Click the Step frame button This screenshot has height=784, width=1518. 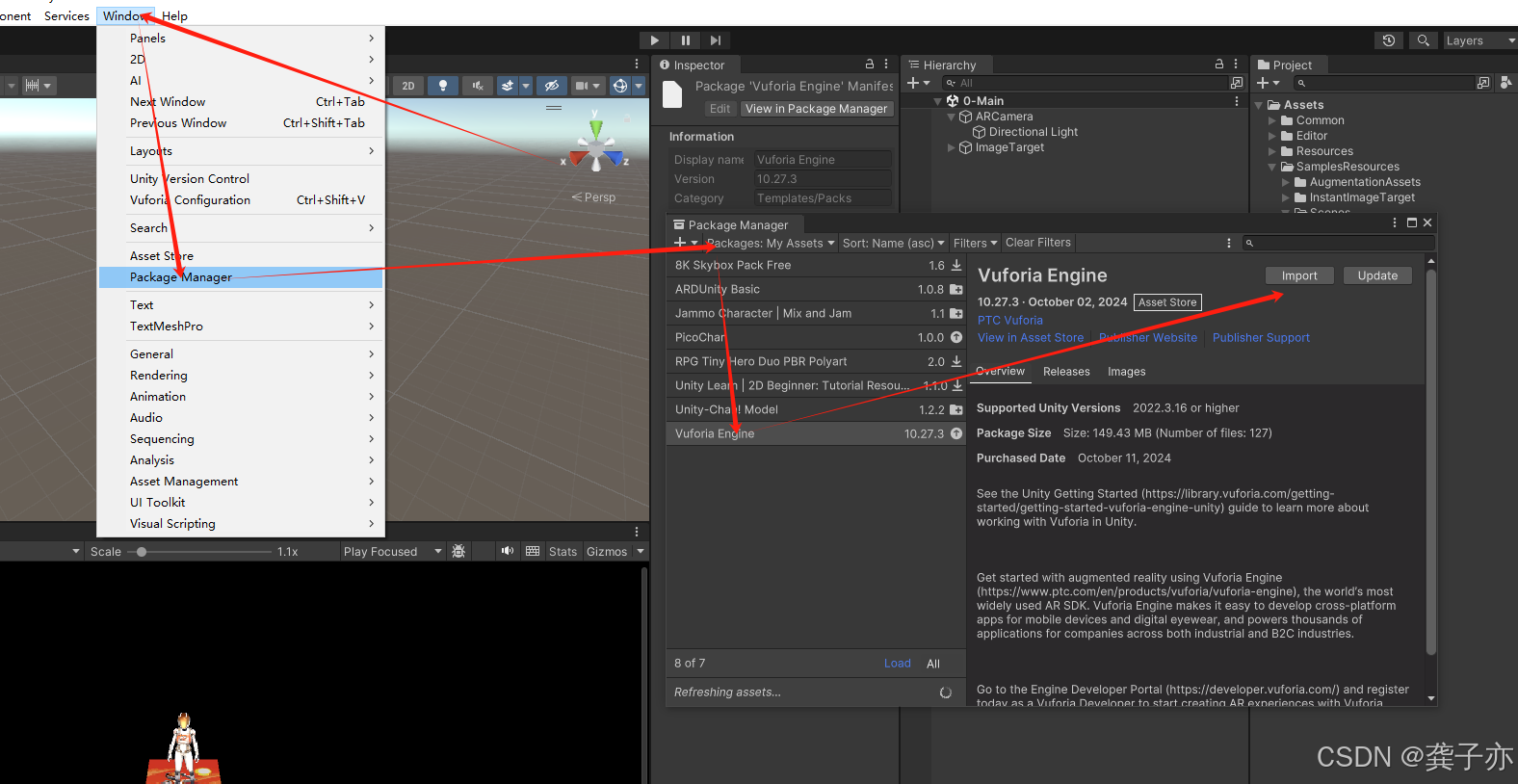715,40
